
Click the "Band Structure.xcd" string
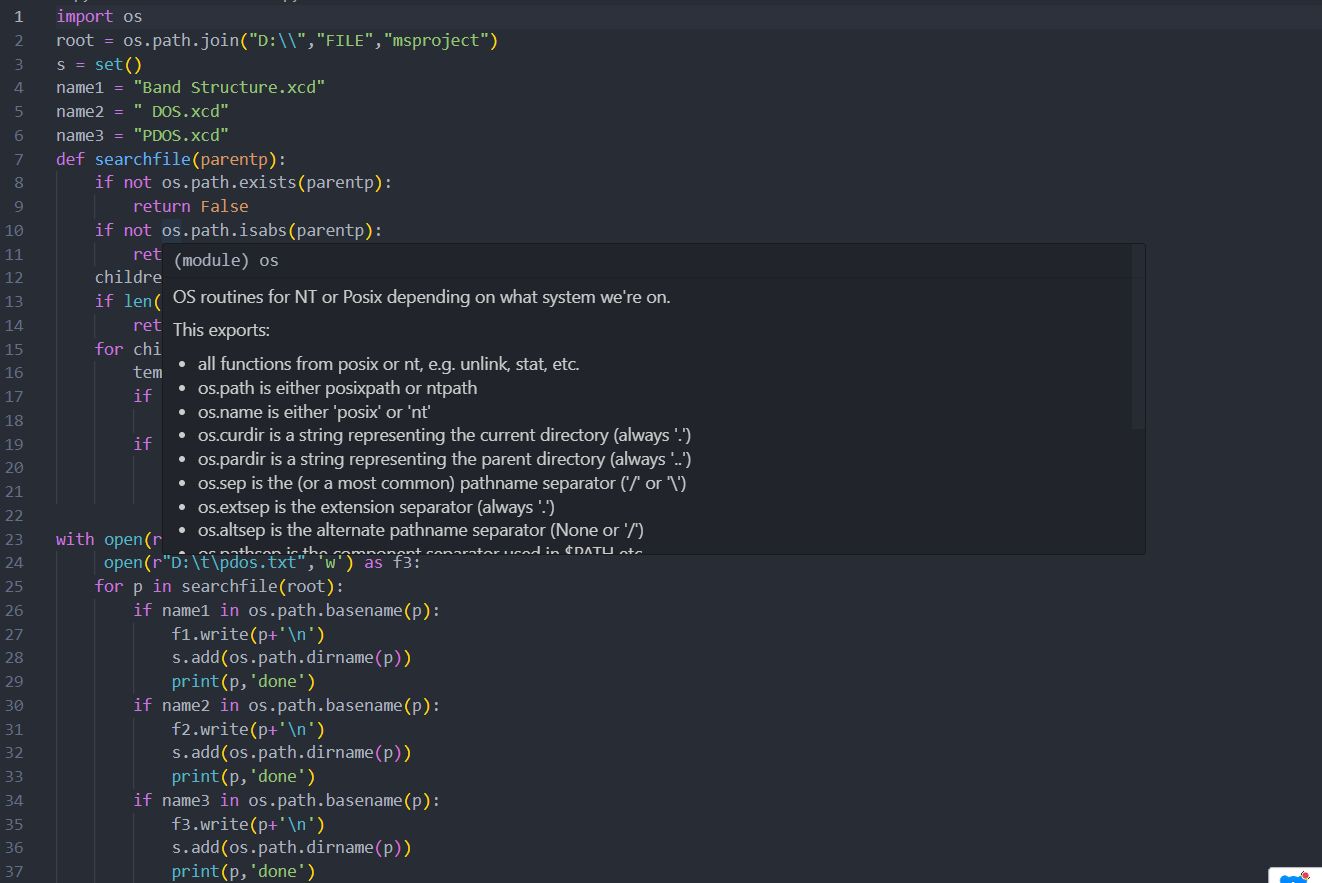229,87
